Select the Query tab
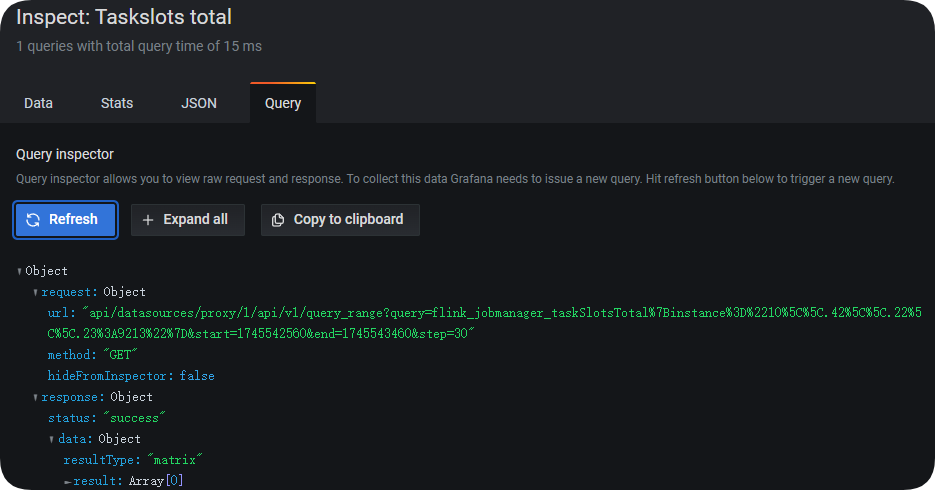Viewport: 935px width, 490px height. click(x=283, y=103)
